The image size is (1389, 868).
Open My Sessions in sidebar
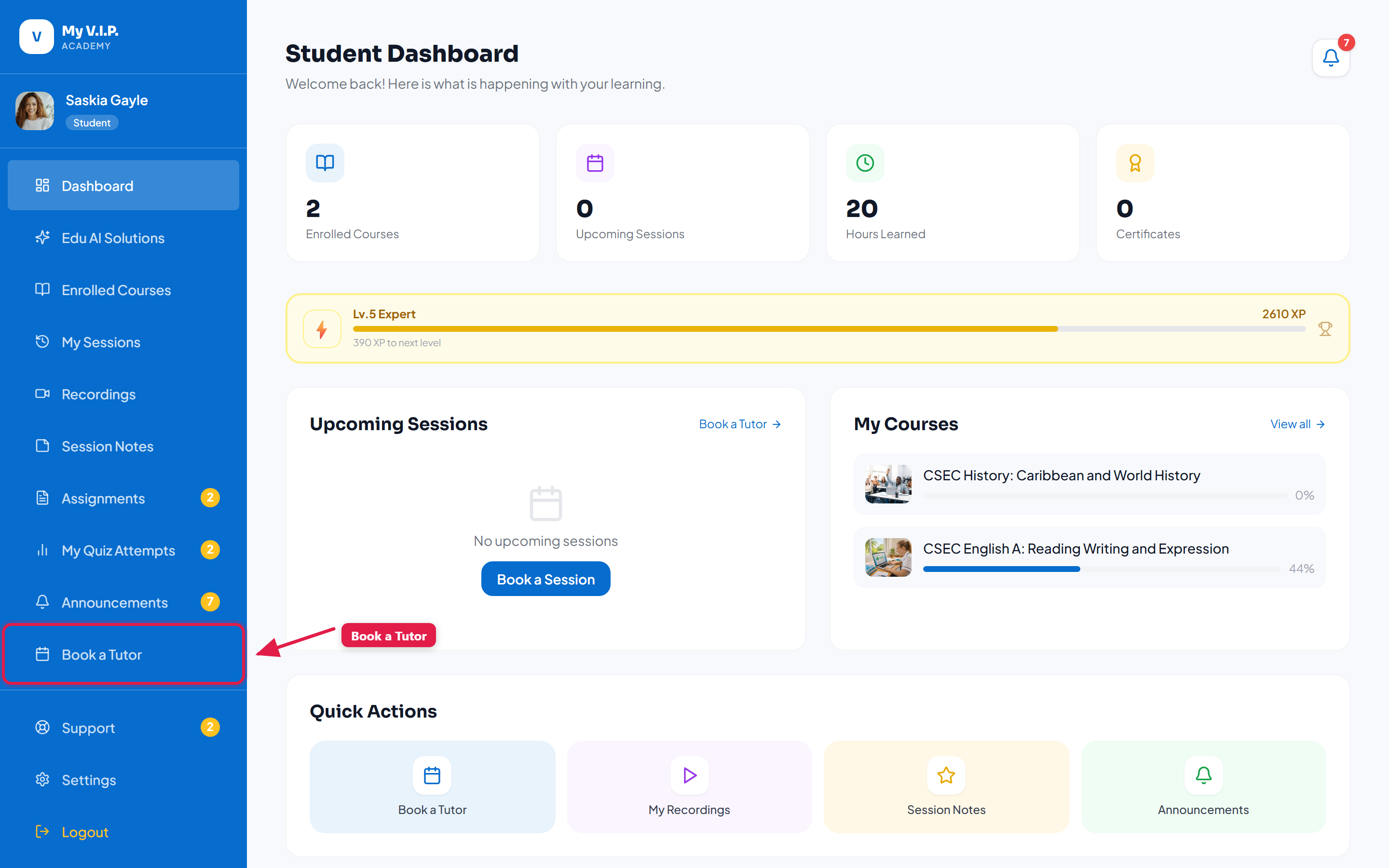click(x=123, y=342)
